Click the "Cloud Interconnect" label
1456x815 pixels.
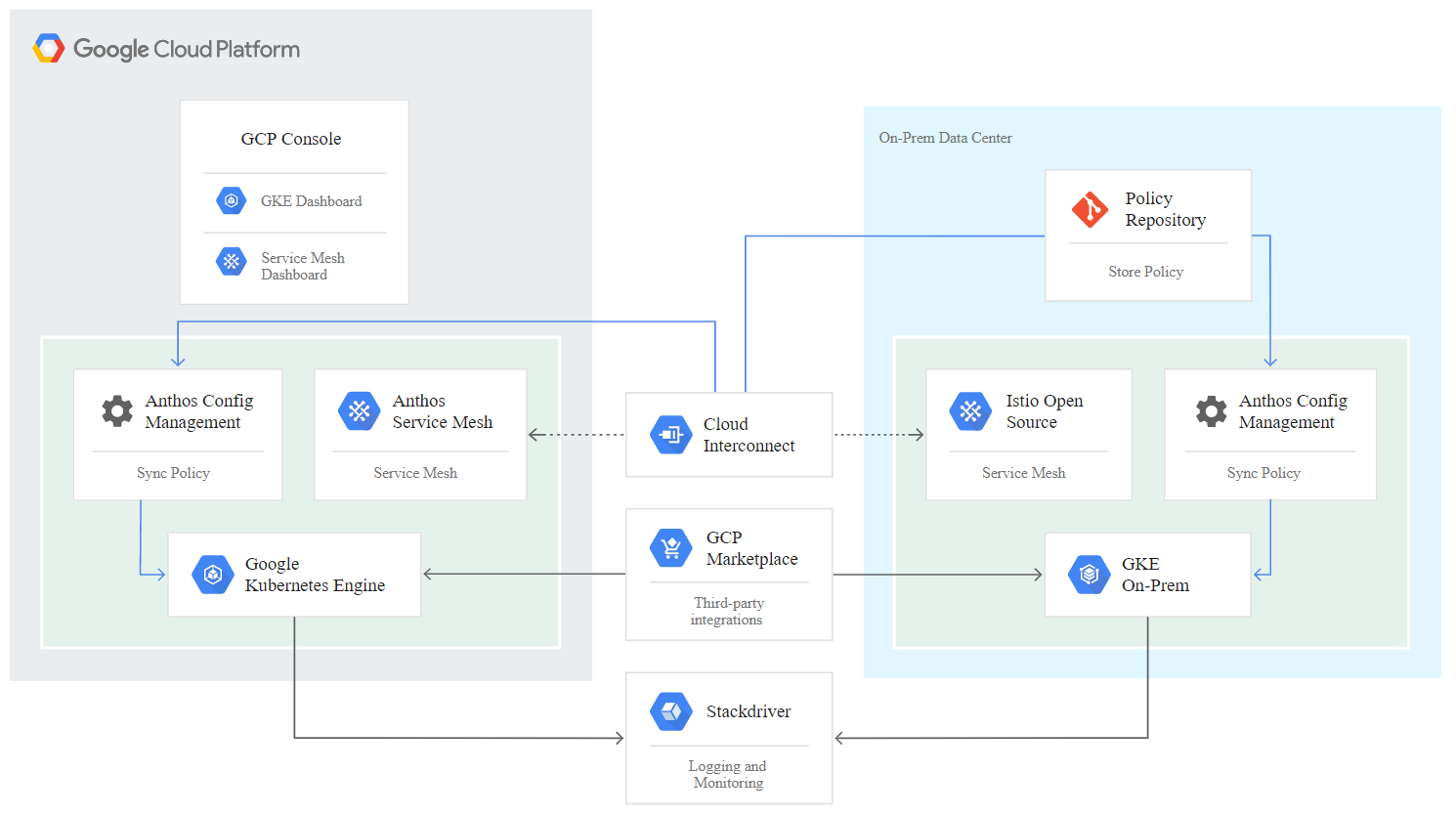tap(749, 435)
